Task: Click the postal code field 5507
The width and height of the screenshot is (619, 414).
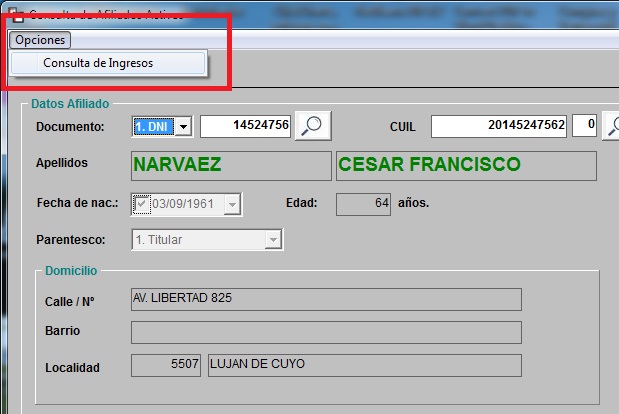Action: pyautogui.click(x=167, y=365)
